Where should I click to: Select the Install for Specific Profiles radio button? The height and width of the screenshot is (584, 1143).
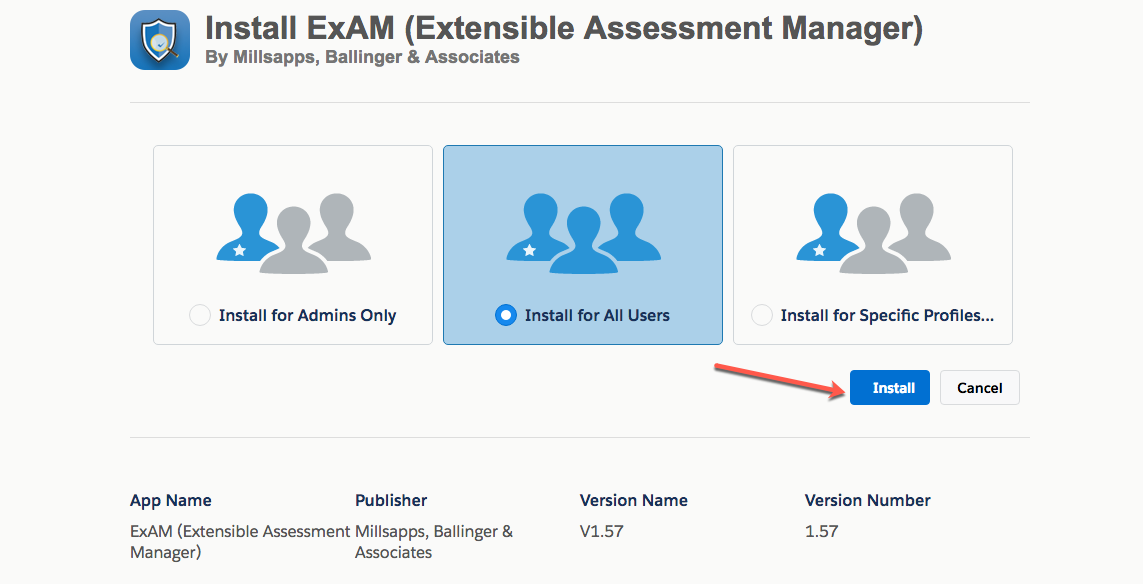762,315
